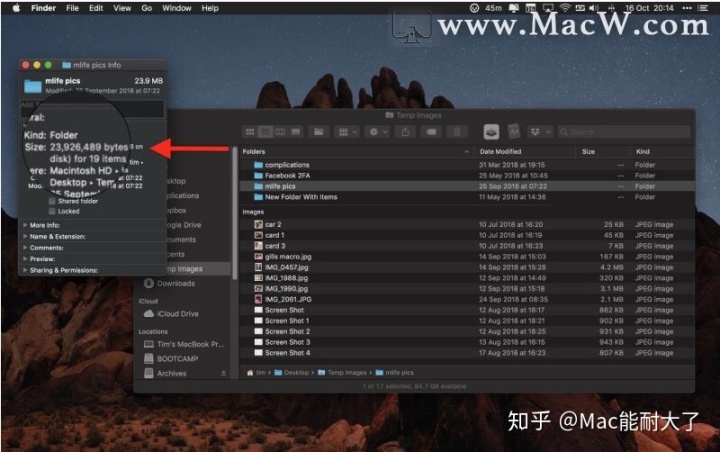
Task: Sort by Size column header
Action: pyautogui.click(x=602, y=151)
